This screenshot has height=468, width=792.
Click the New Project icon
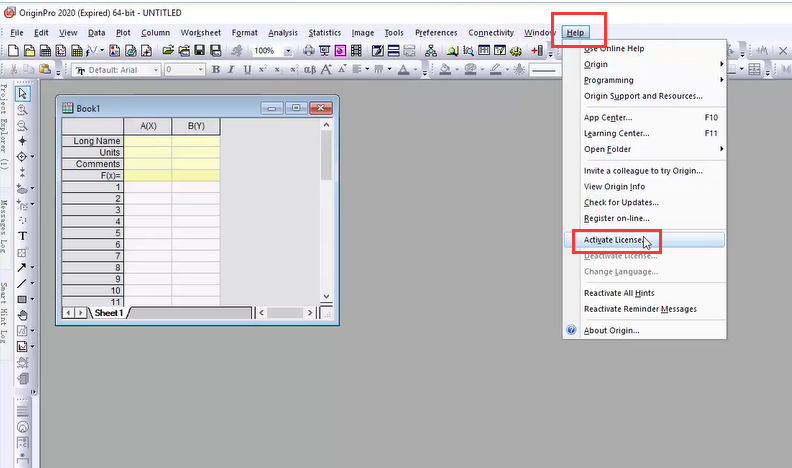(13, 50)
